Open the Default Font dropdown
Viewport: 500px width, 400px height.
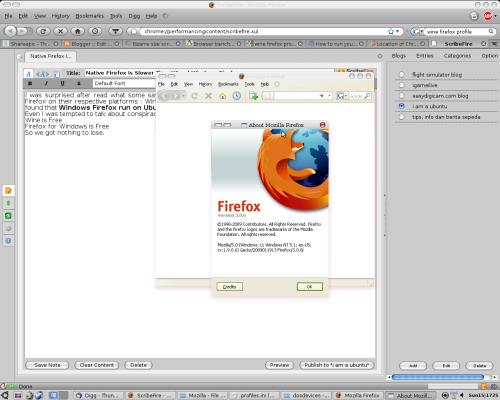[124, 83]
